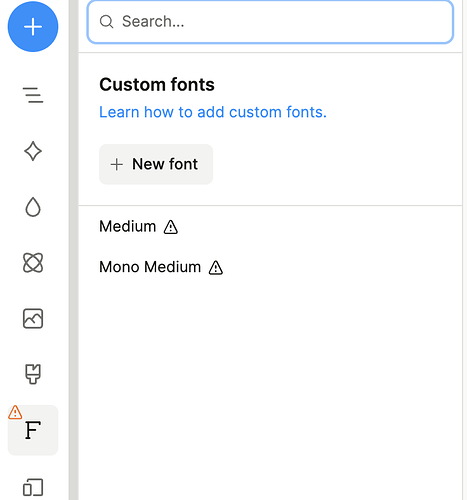467x500 pixels.
Task: Open Learn how to add custom fonts link
Action: (x=213, y=112)
